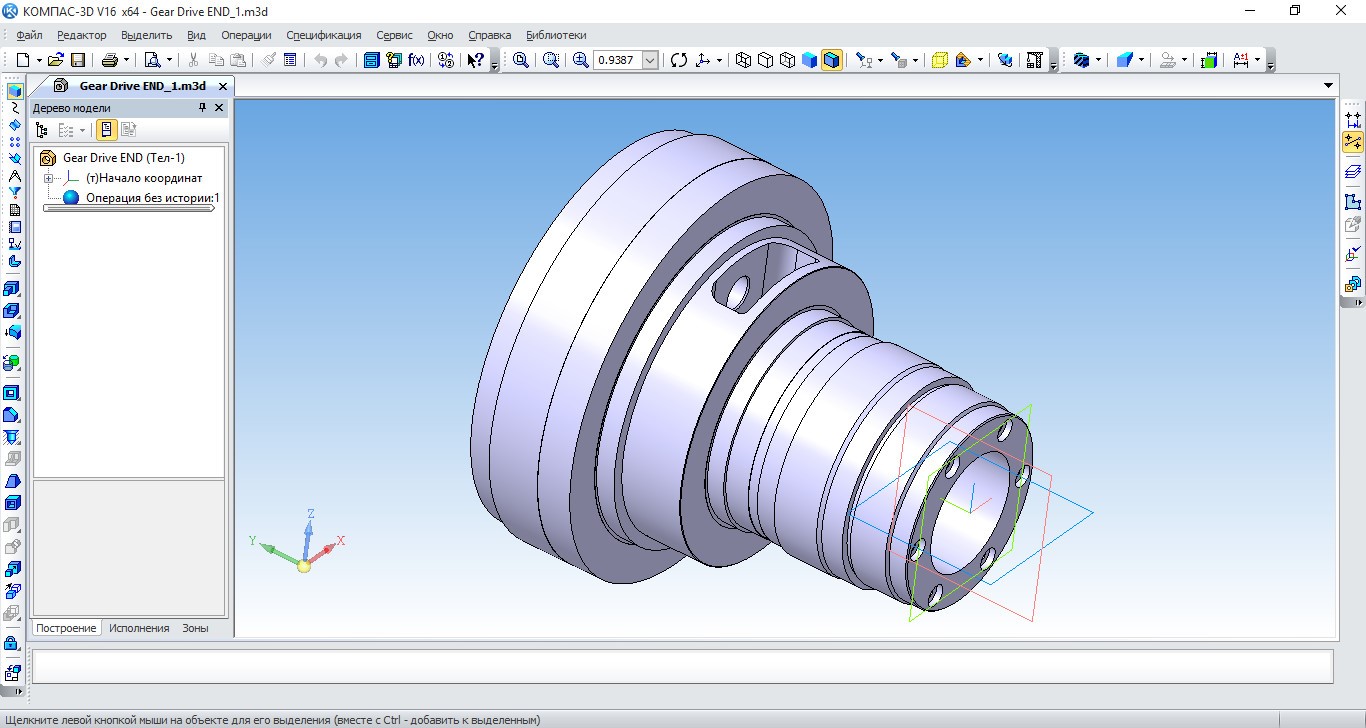Select the surfaces icon in left toolbar
Screen dimensions: 1366x728
14,124
